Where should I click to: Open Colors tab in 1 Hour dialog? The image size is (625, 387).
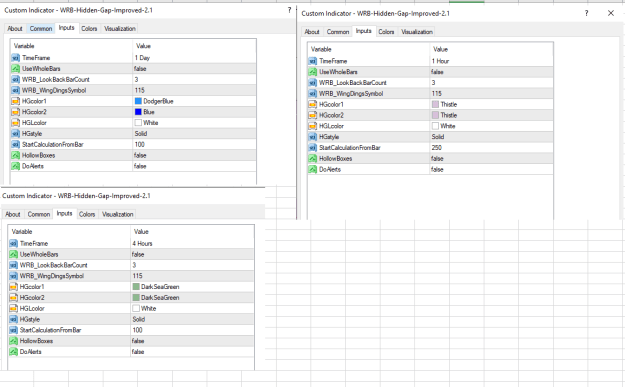(x=386, y=32)
